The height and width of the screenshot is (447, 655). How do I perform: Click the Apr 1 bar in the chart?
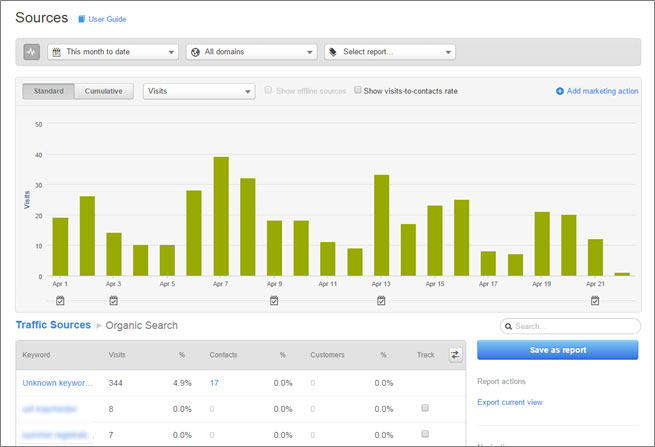[x=60, y=247]
